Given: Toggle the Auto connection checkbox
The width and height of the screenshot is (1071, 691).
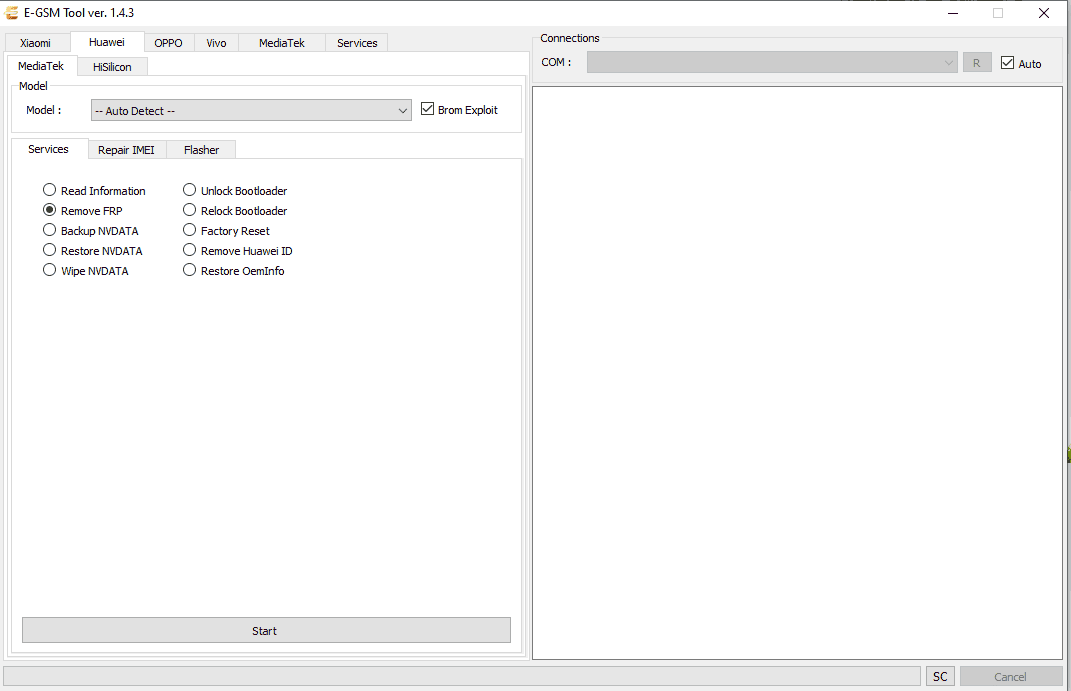Looking at the screenshot, I should pyautogui.click(x=1021, y=63).
